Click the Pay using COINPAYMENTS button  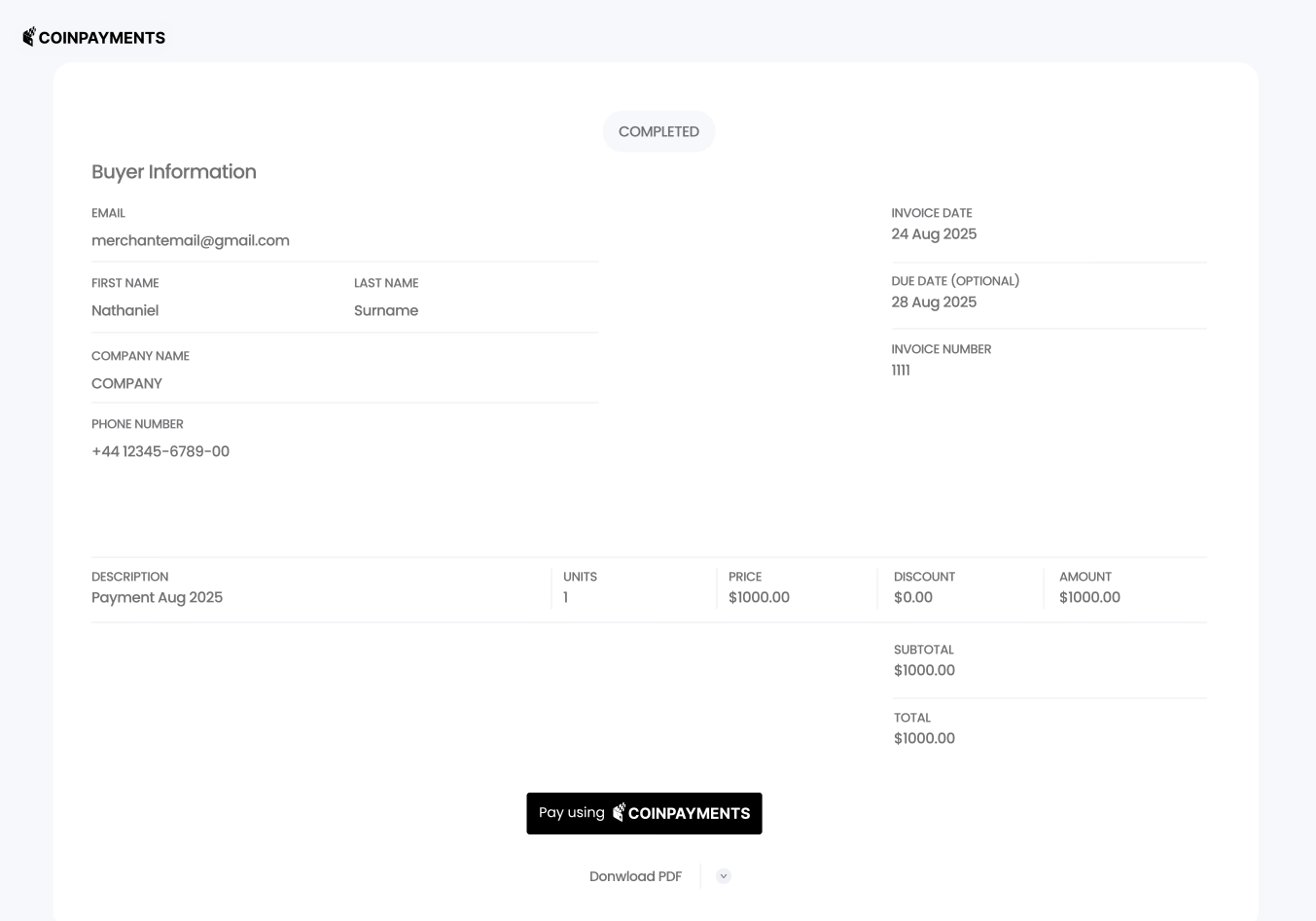click(x=644, y=813)
